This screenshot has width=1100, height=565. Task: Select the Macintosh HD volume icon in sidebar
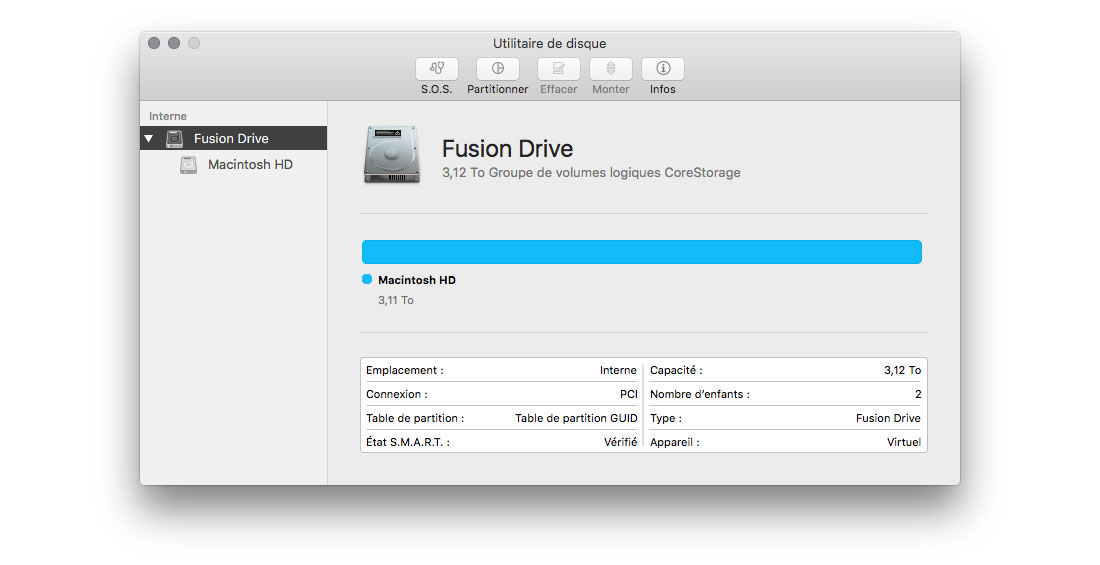(x=188, y=164)
